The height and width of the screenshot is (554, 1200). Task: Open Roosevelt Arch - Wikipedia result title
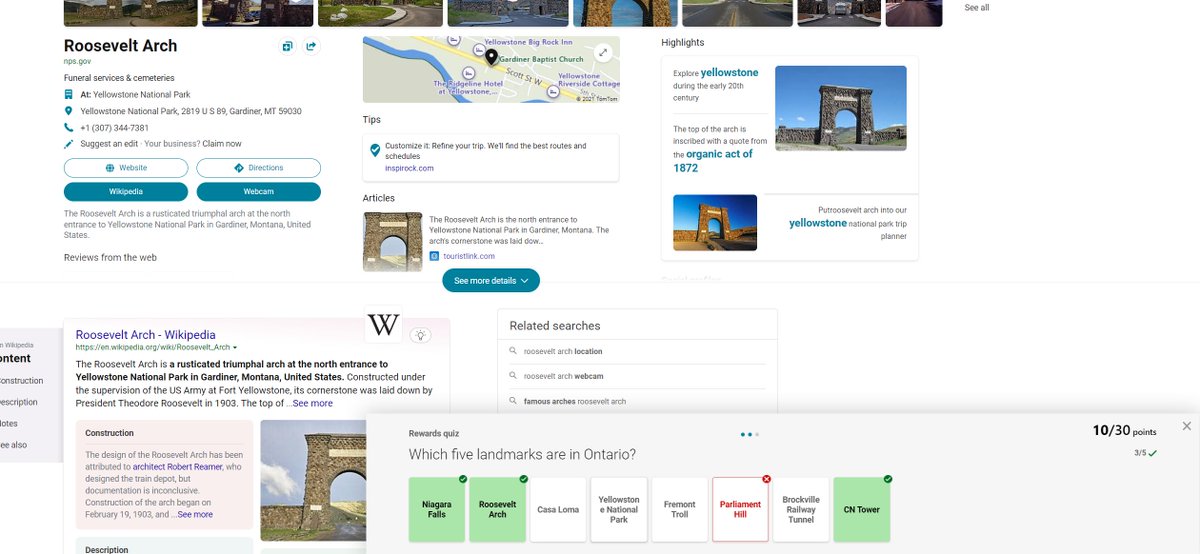pyautogui.click(x=146, y=335)
